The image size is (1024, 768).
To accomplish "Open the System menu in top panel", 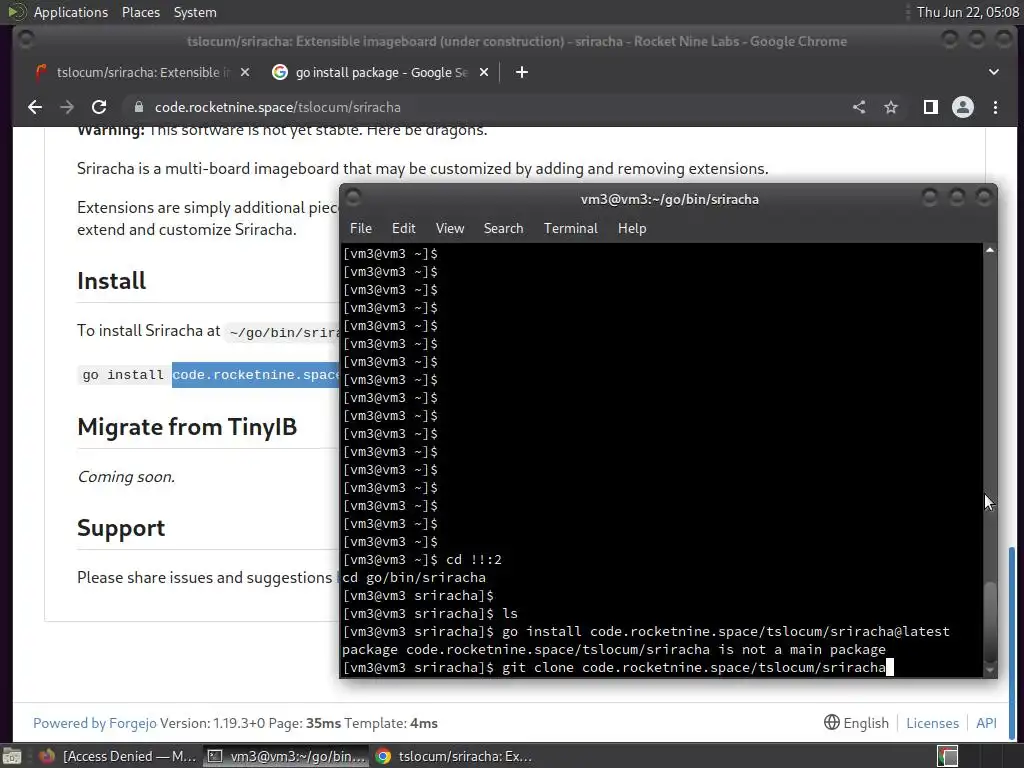I will [195, 12].
